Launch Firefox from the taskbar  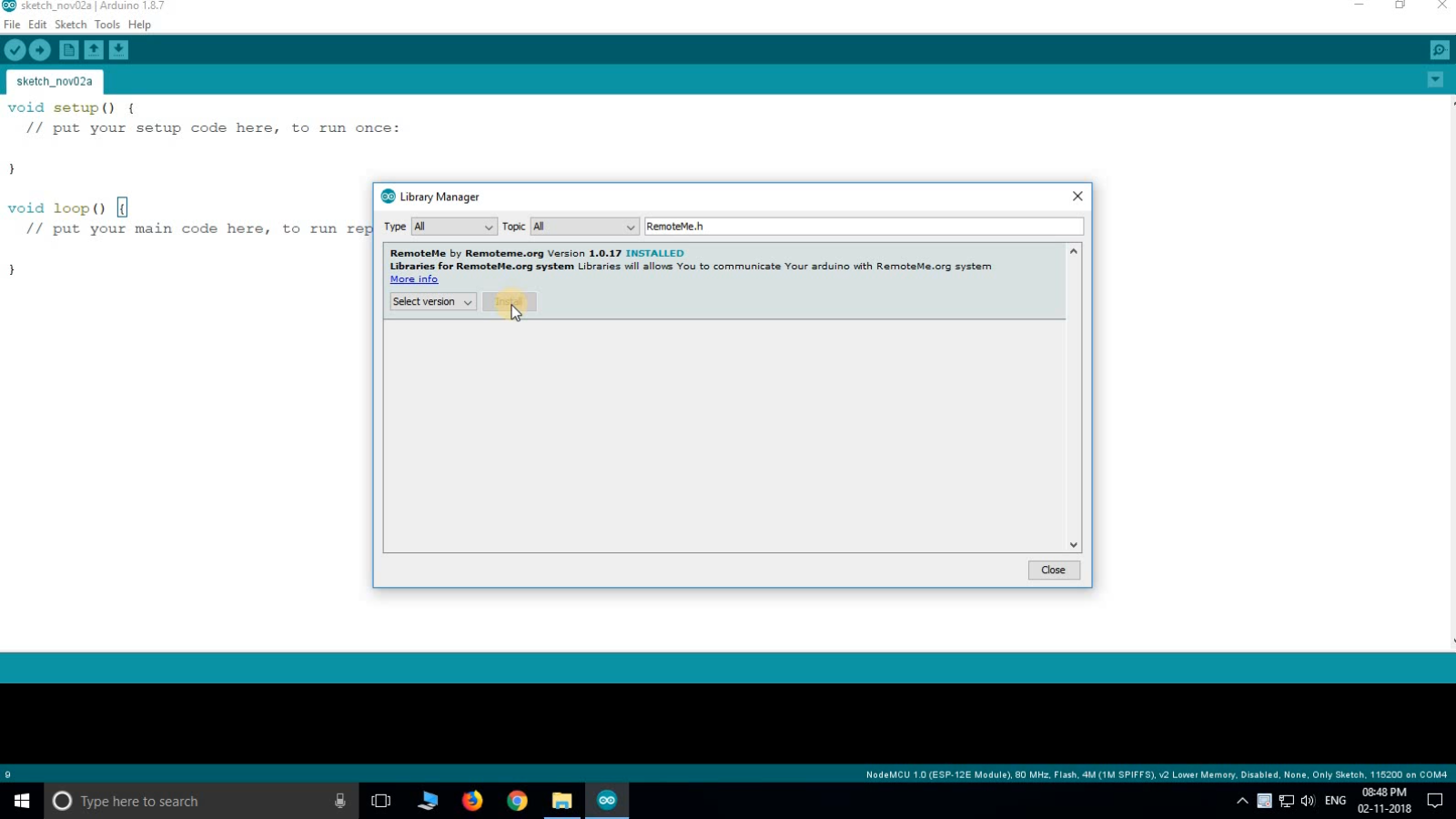[x=472, y=801]
